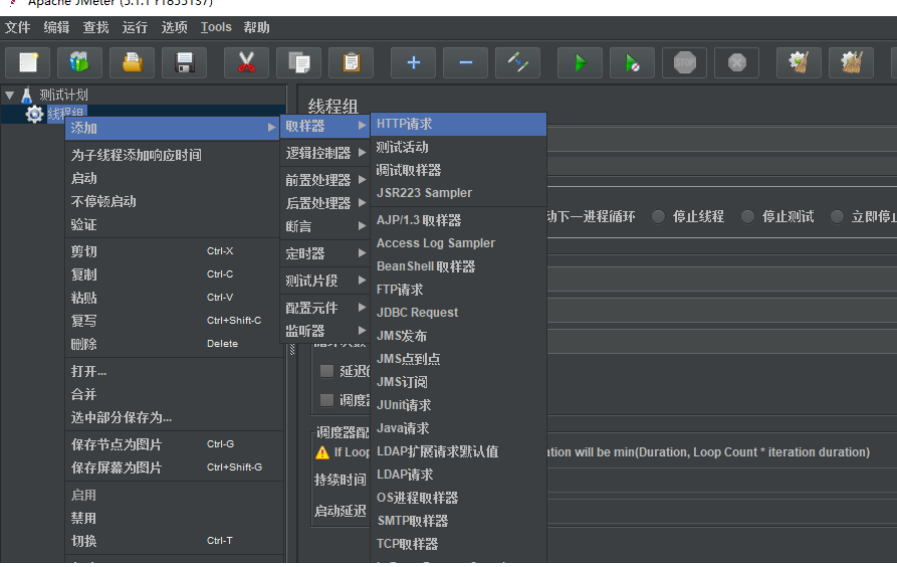Click the thread group gear icon
The width and height of the screenshot is (897, 567).
pyautogui.click(x=34, y=114)
